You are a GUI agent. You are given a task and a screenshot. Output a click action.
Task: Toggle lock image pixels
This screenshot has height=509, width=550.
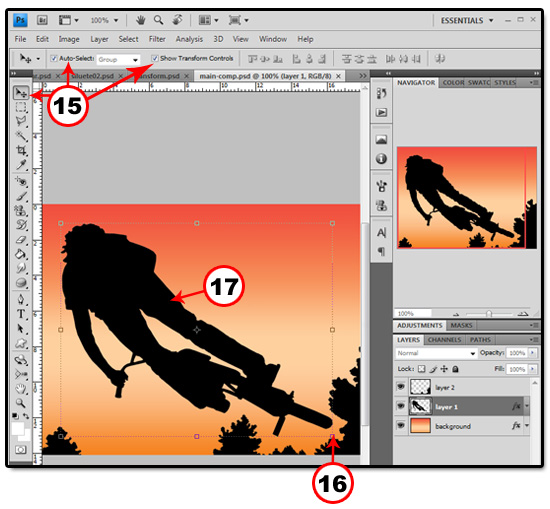(434, 369)
